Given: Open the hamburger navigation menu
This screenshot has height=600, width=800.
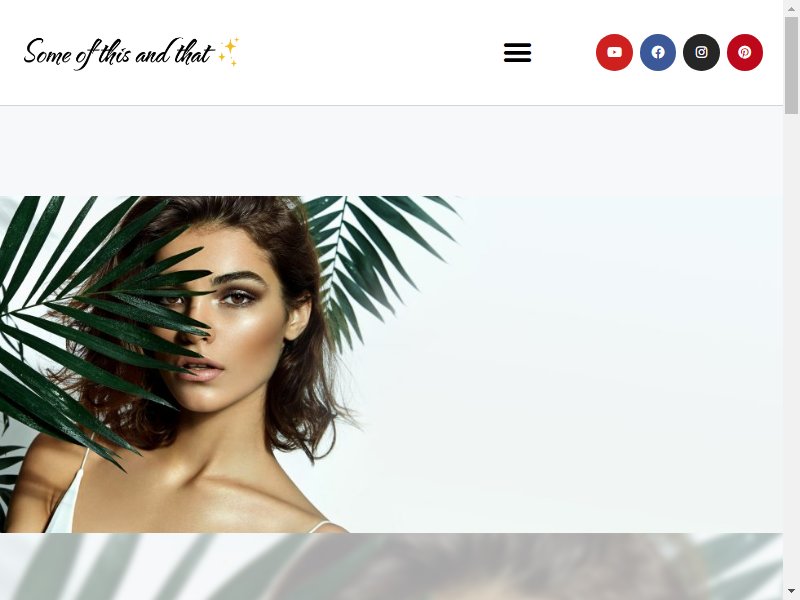Looking at the screenshot, I should (x=517, y=53).
